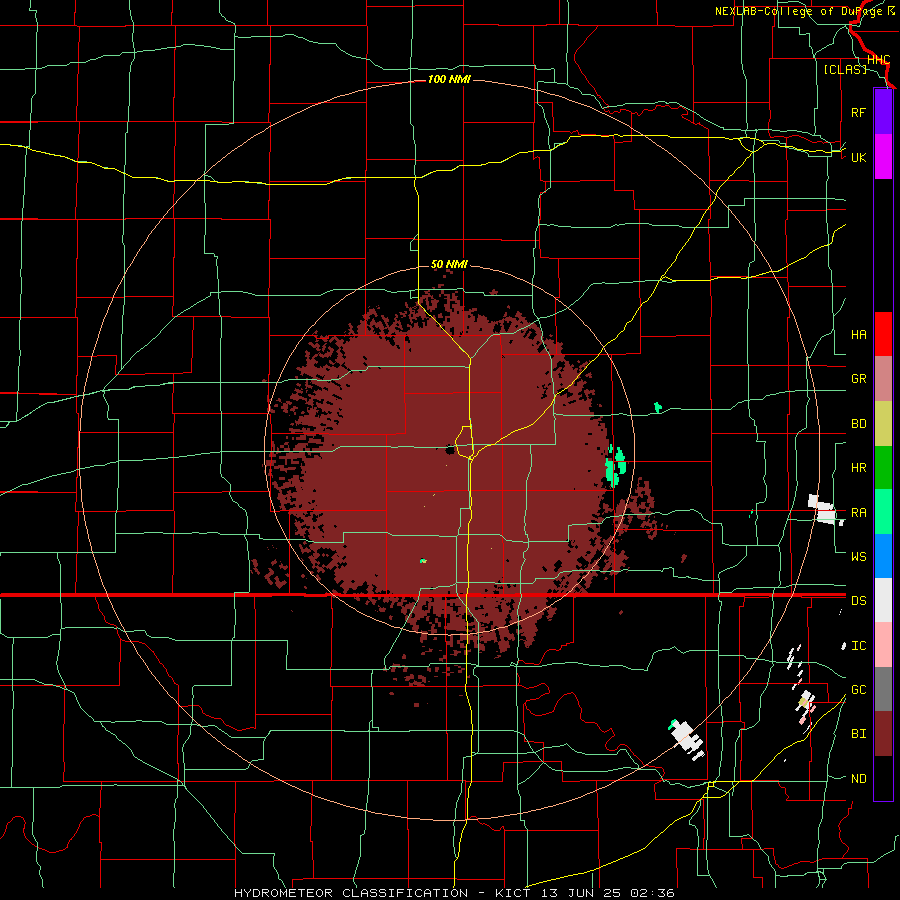The image size is (900, 900).
Task: Click the light green RA legend swatch
Action: tap(883, 512)
